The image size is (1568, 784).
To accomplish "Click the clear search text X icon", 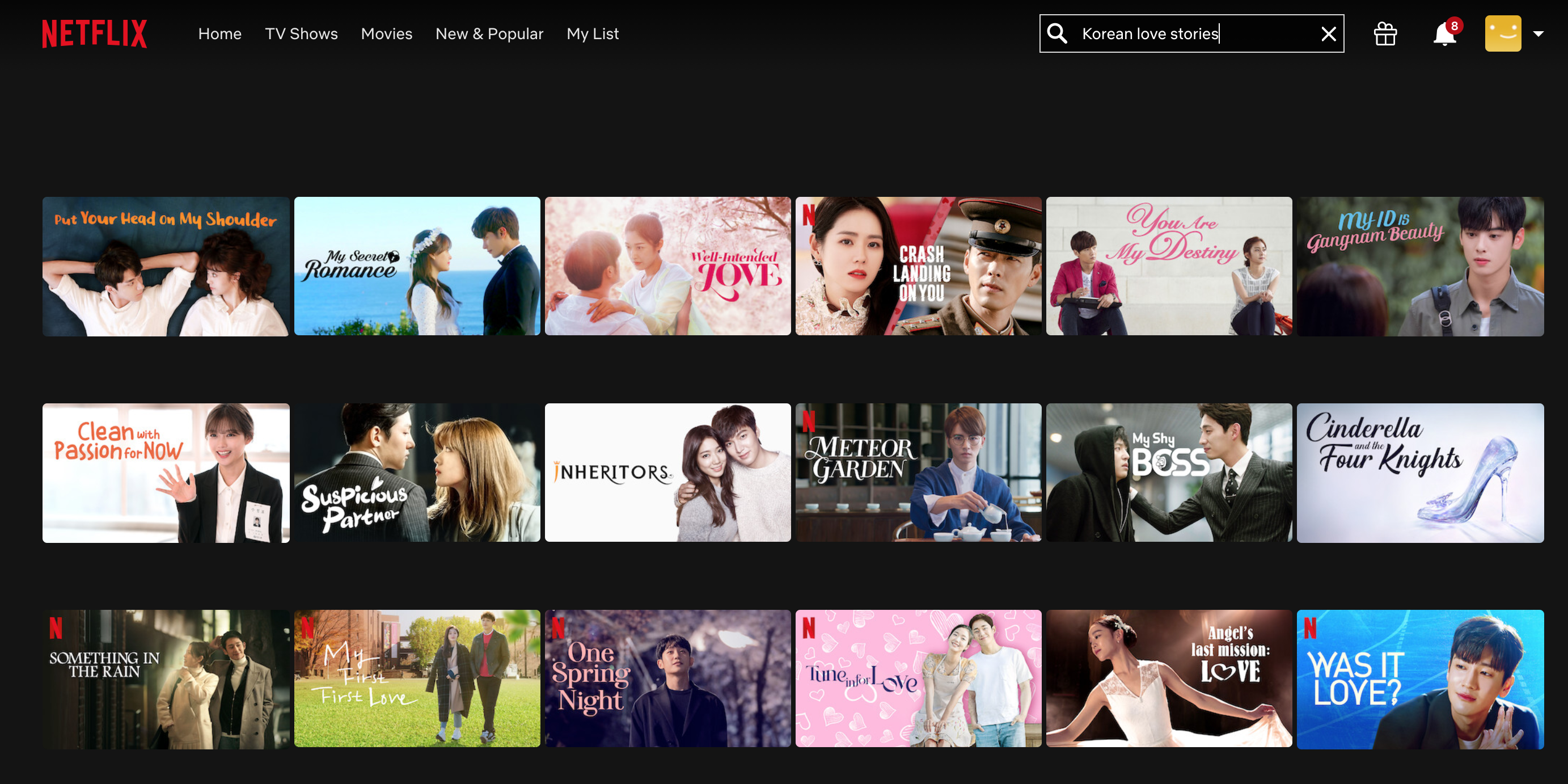I will [1328, 33].
